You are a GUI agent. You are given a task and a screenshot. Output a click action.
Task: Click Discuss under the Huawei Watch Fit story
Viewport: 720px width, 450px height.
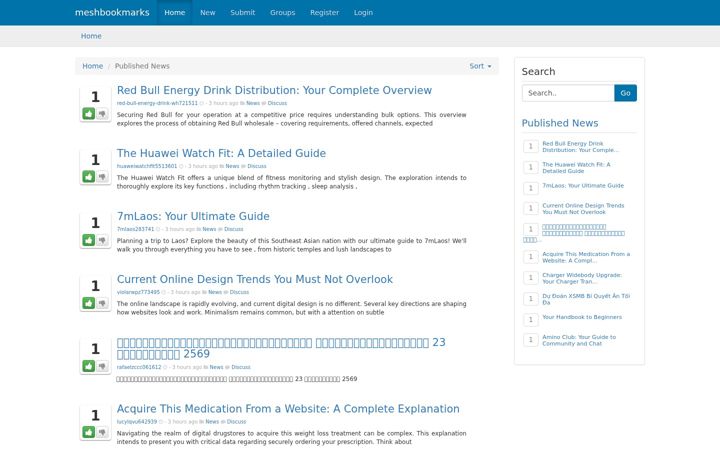pyautogui.click(x=257, y=166)
